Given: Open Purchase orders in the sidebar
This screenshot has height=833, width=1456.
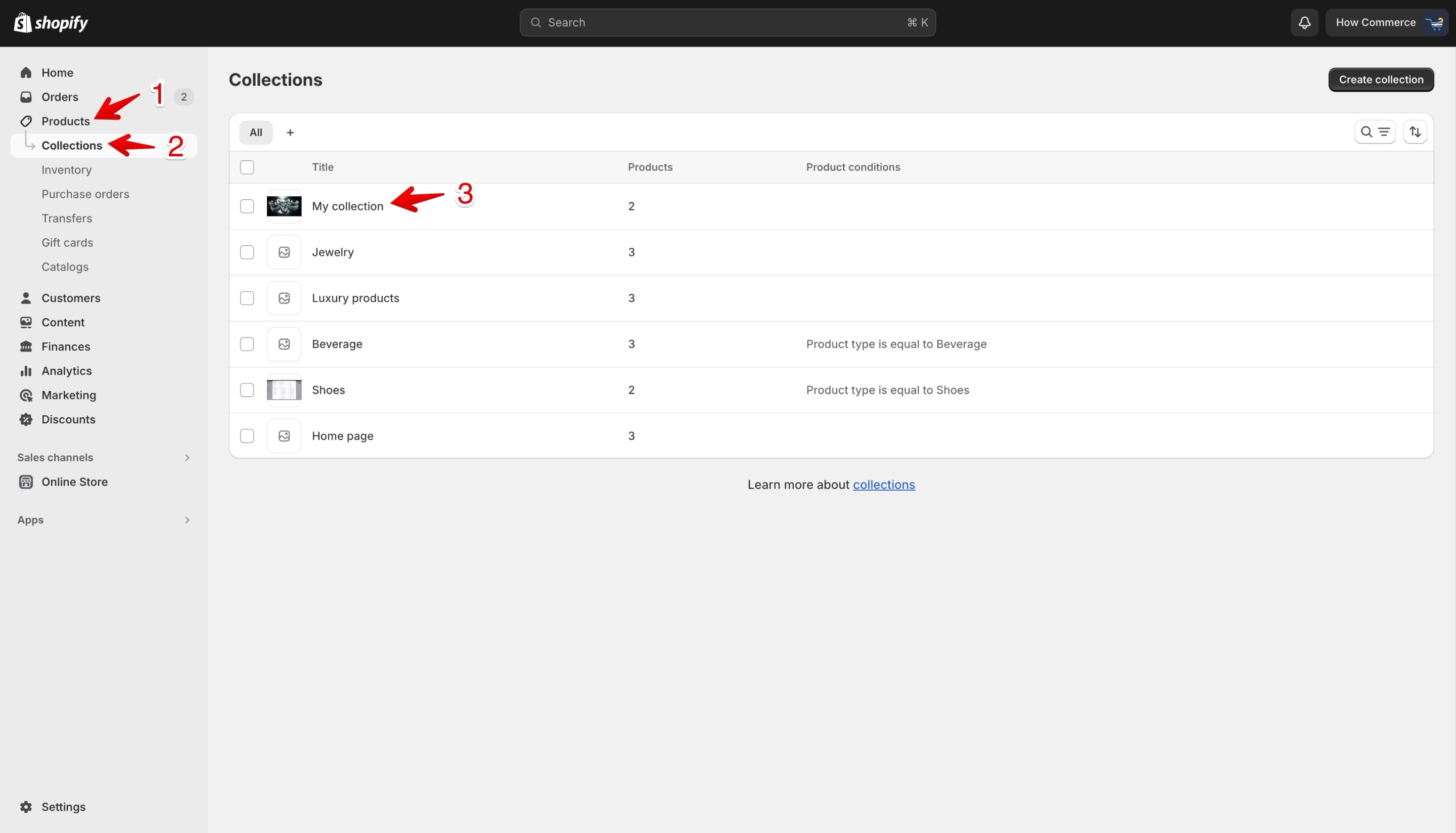Looking at the screenshot, I should tap(85, 194).
